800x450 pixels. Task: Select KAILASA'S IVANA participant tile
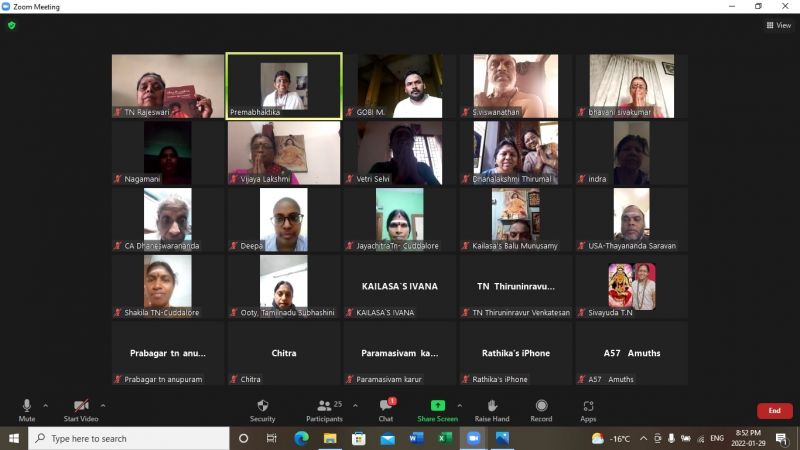pyautogui.click(x=400, y=287)
